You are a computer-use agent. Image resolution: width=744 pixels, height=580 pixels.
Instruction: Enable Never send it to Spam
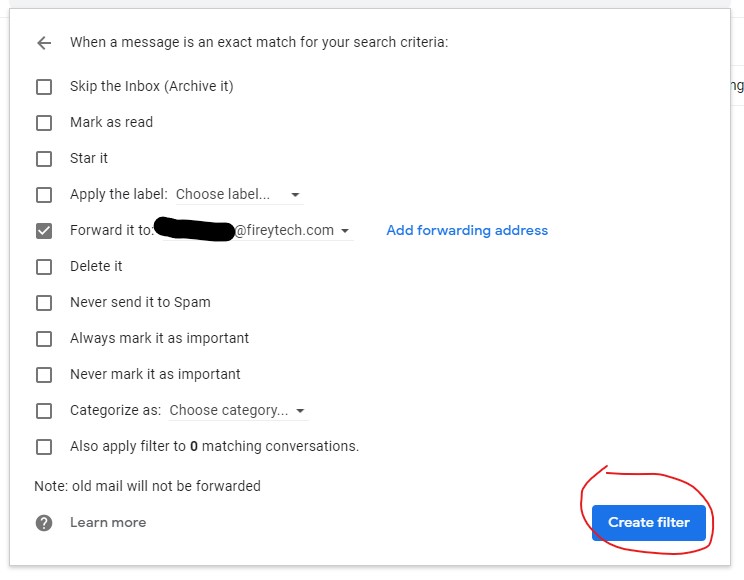click(44, 303)
